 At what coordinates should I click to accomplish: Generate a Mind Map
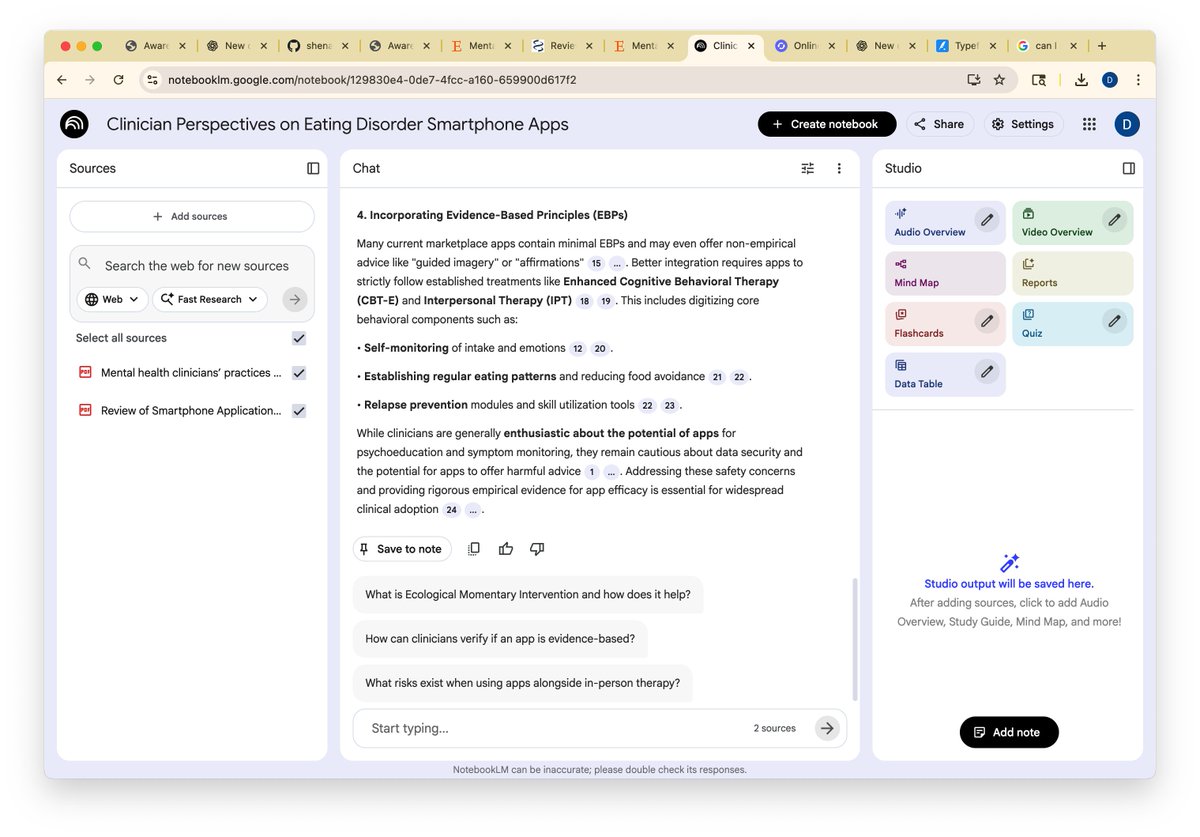945,273
